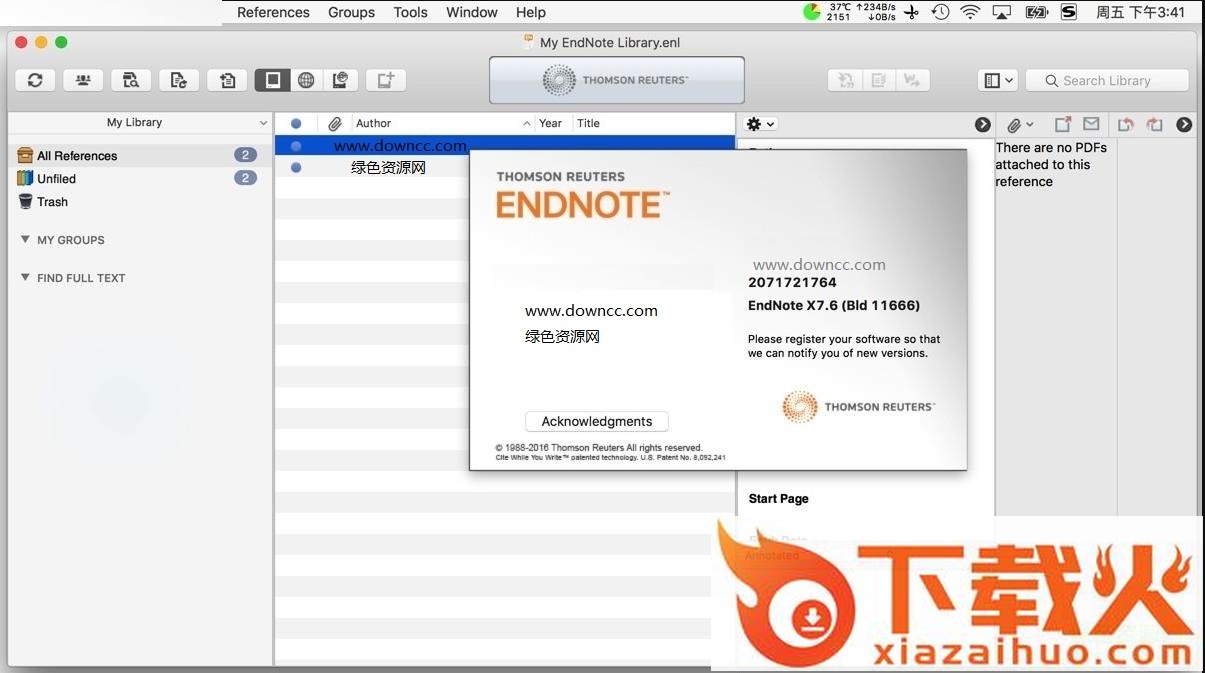
Task: Click rotate PDF clockwise icon
Action: click(x=1155, y=124)
